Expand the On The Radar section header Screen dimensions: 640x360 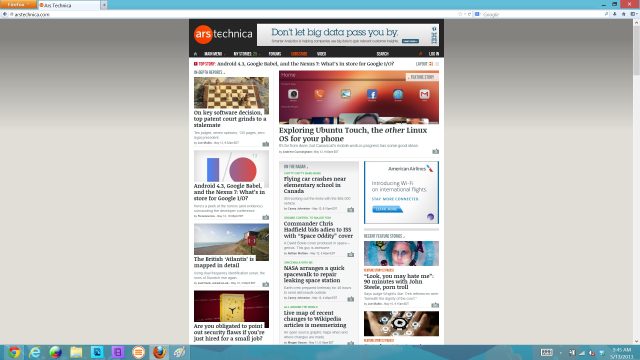tap(296, 167)
